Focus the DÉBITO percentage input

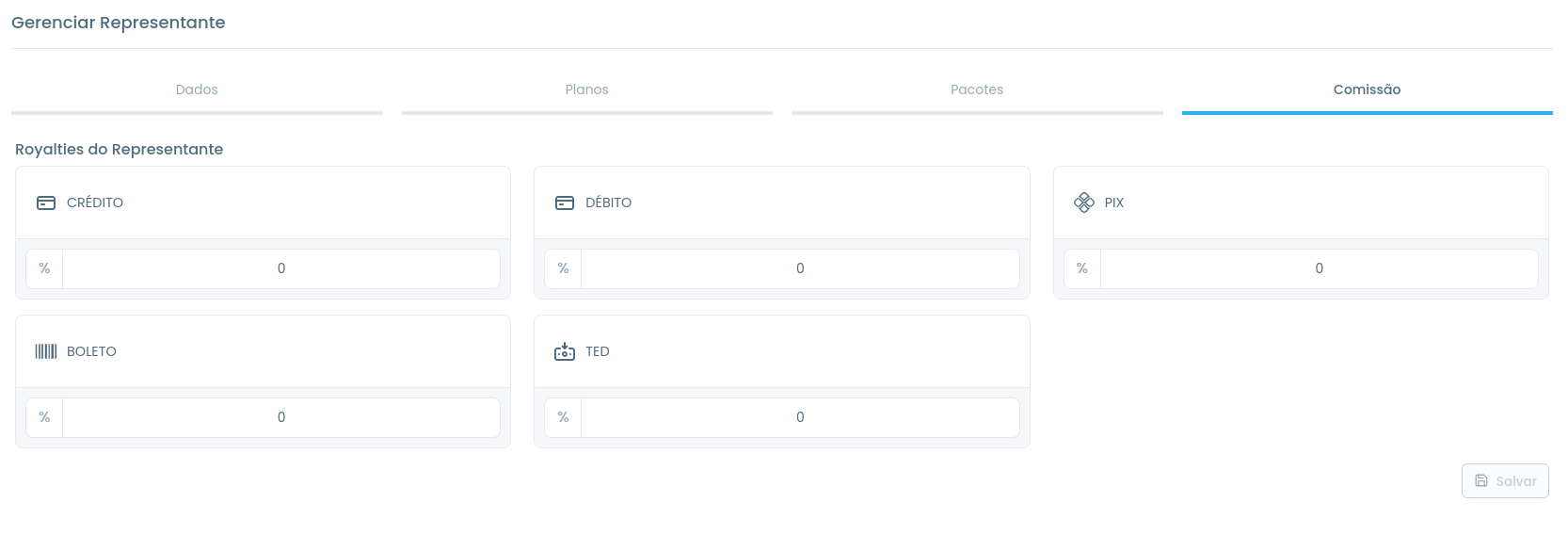pos(800,268)
